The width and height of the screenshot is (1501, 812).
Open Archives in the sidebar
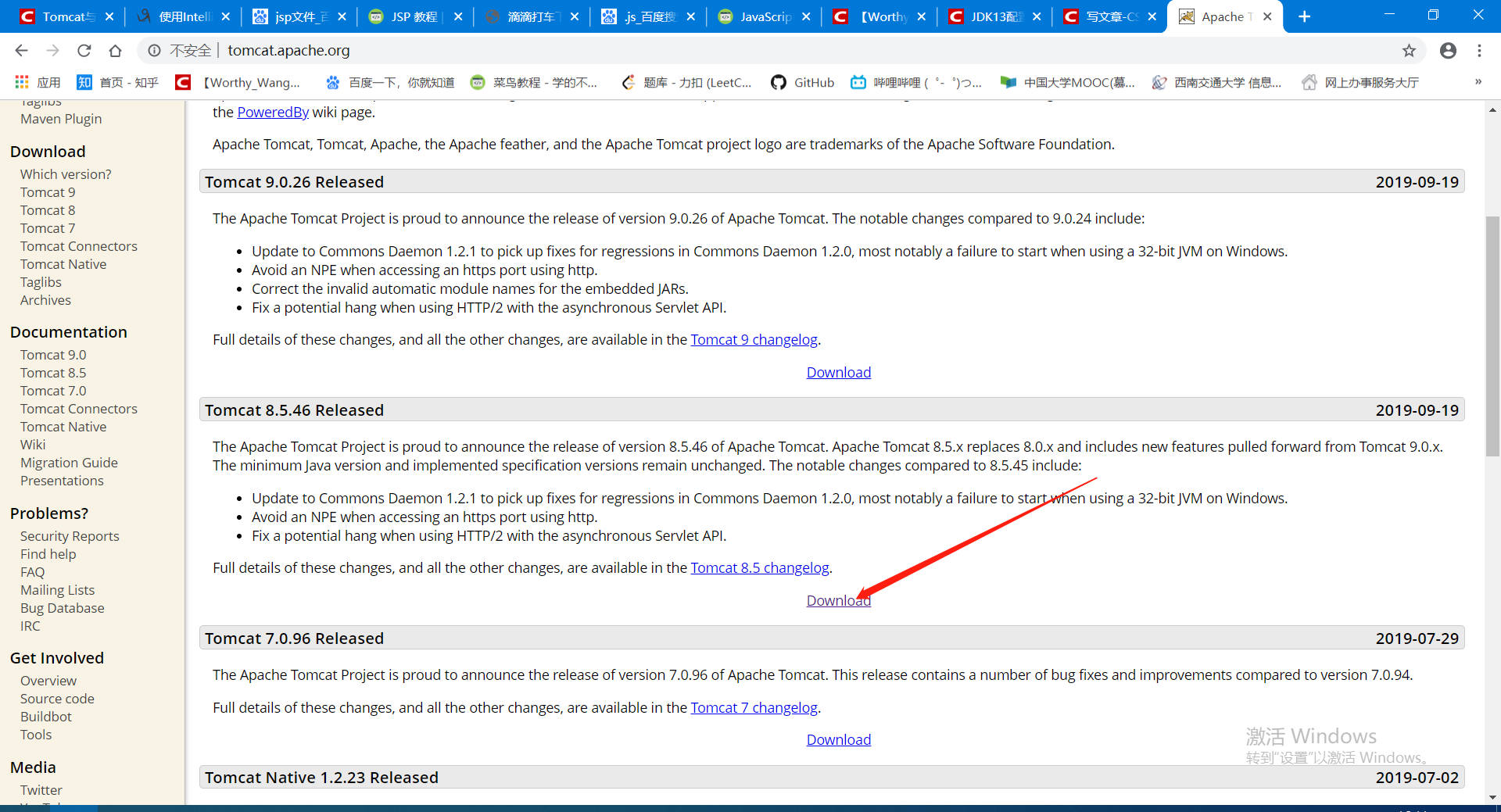45,300
